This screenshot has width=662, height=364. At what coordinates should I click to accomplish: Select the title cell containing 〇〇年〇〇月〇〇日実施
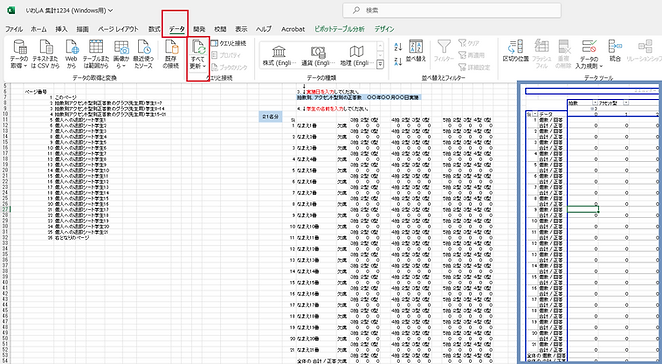(358, 97)
